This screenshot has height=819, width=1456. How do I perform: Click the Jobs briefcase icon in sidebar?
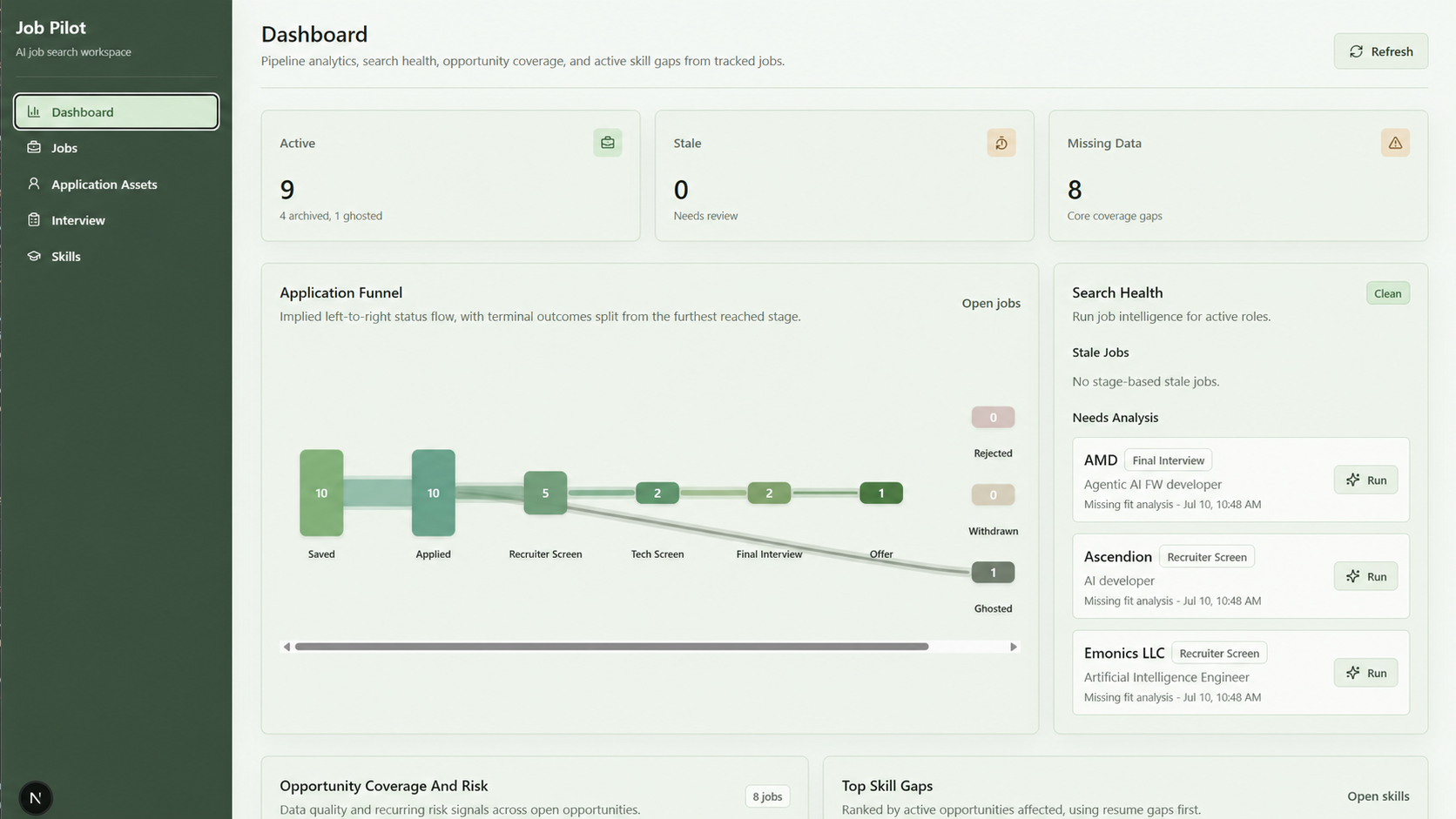pos(34,147)
